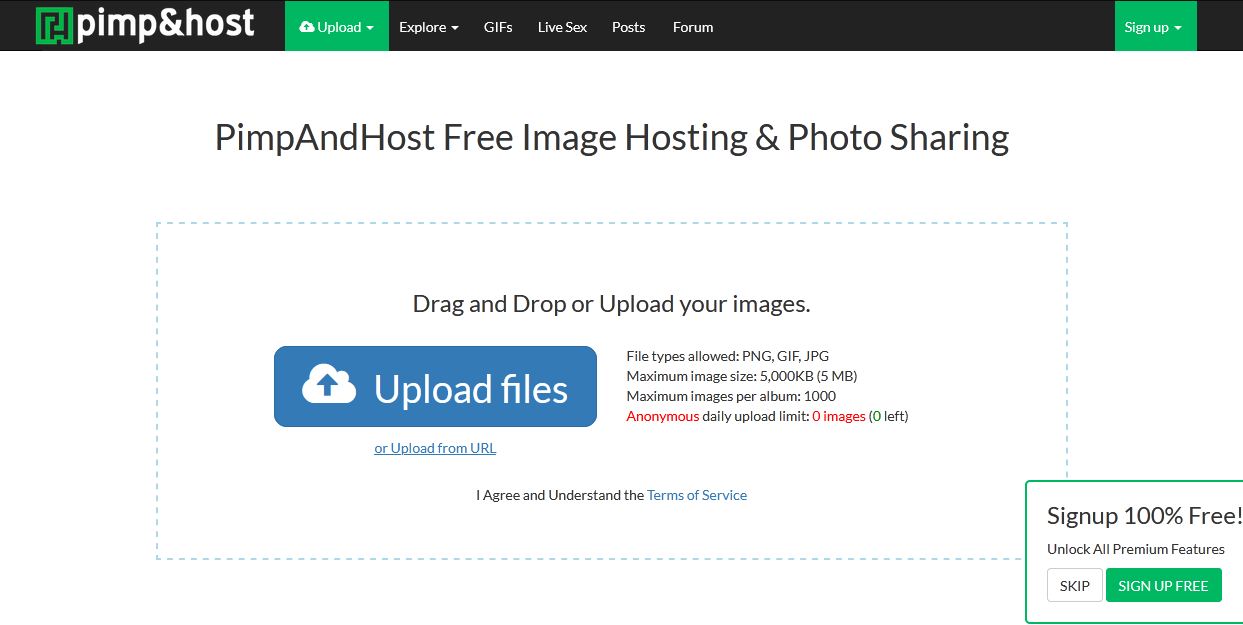Click 'Maximum image size: 5,000KB (5 MB)' text
Image resolution: width=1243 pixels, height=625 pixels.
(x=742, y=376)
